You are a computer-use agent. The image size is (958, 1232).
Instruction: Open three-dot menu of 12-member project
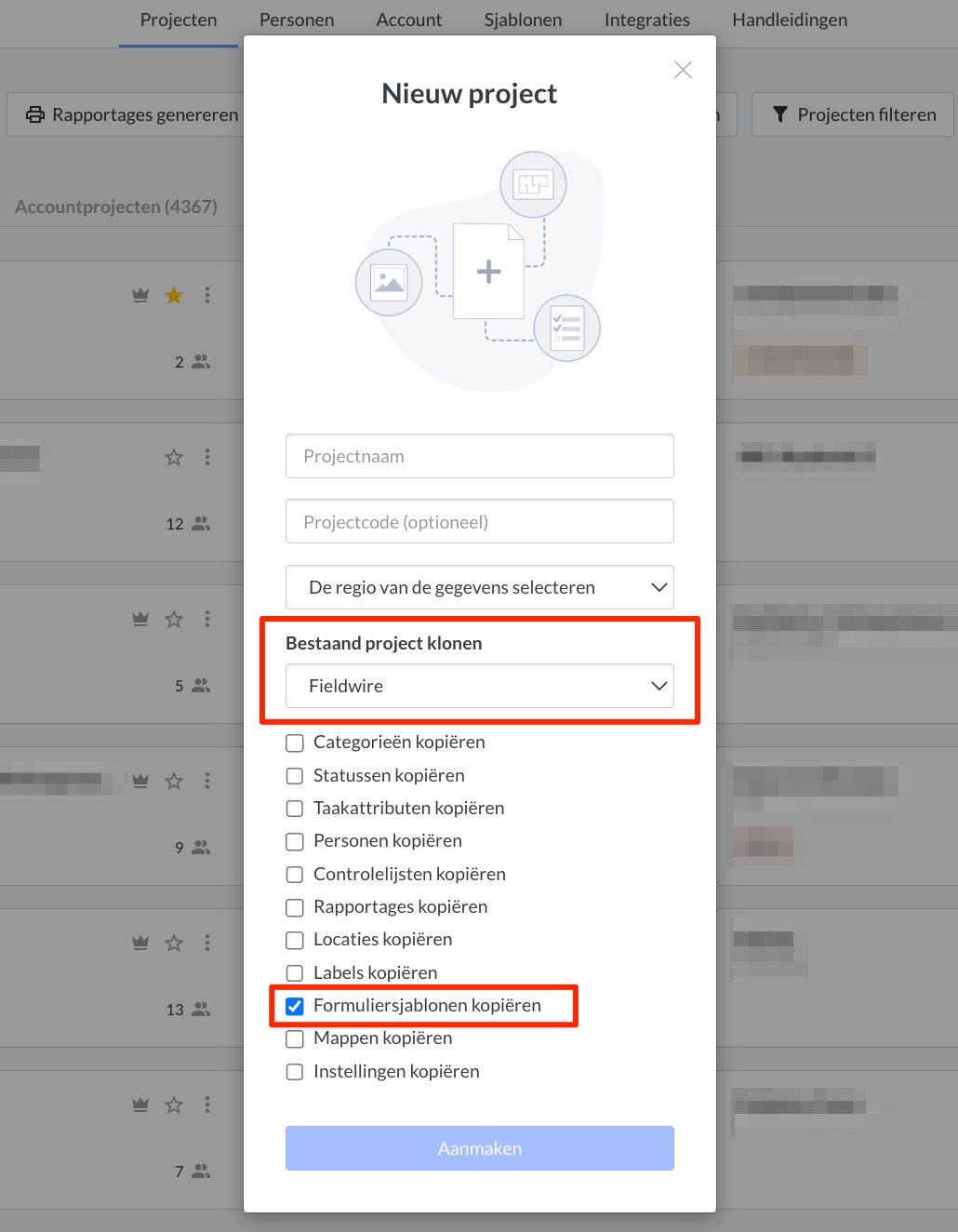coord(207,457)
